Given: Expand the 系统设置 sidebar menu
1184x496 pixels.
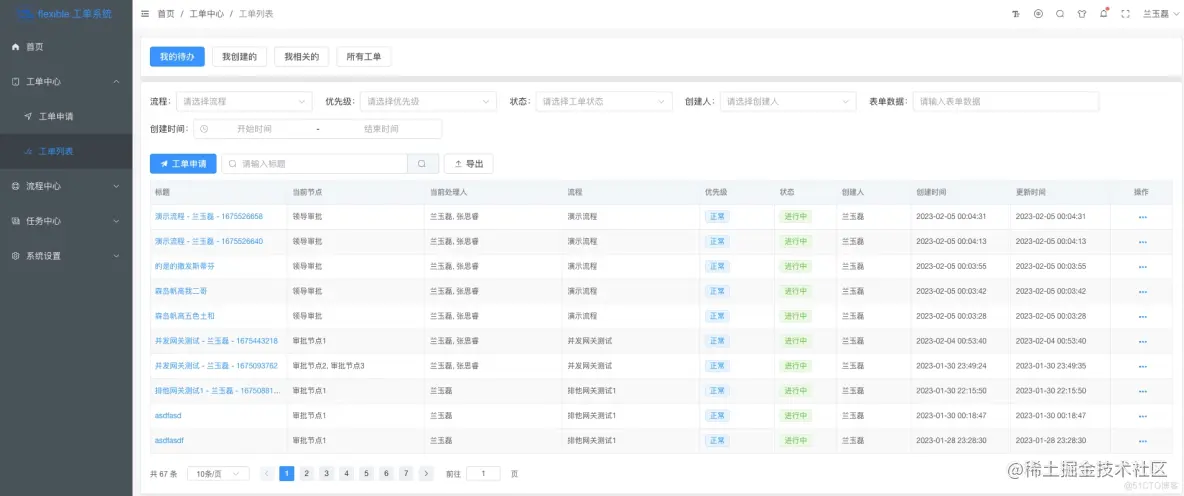Looking at the screenshot, I should (66, 256).
